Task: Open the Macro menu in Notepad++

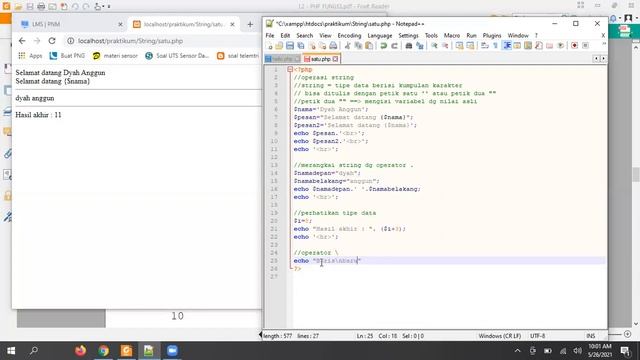Action: tap(452, 36)
